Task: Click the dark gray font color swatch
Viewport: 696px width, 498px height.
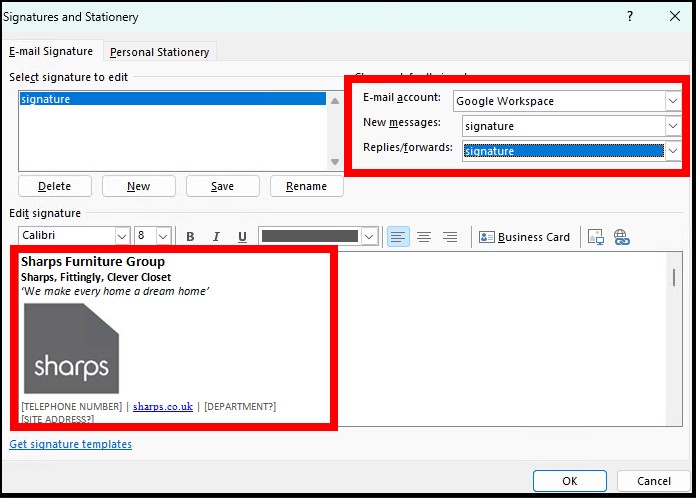Action: pyautogui.click(x=310, y=236)
